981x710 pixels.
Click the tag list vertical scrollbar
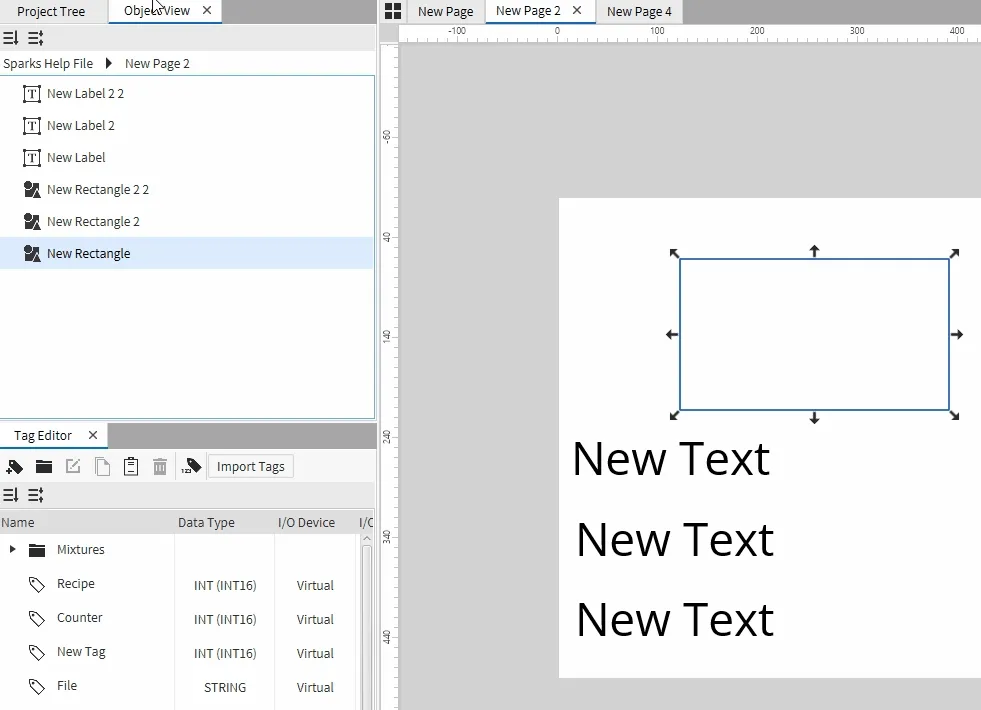tap(367, 620)
